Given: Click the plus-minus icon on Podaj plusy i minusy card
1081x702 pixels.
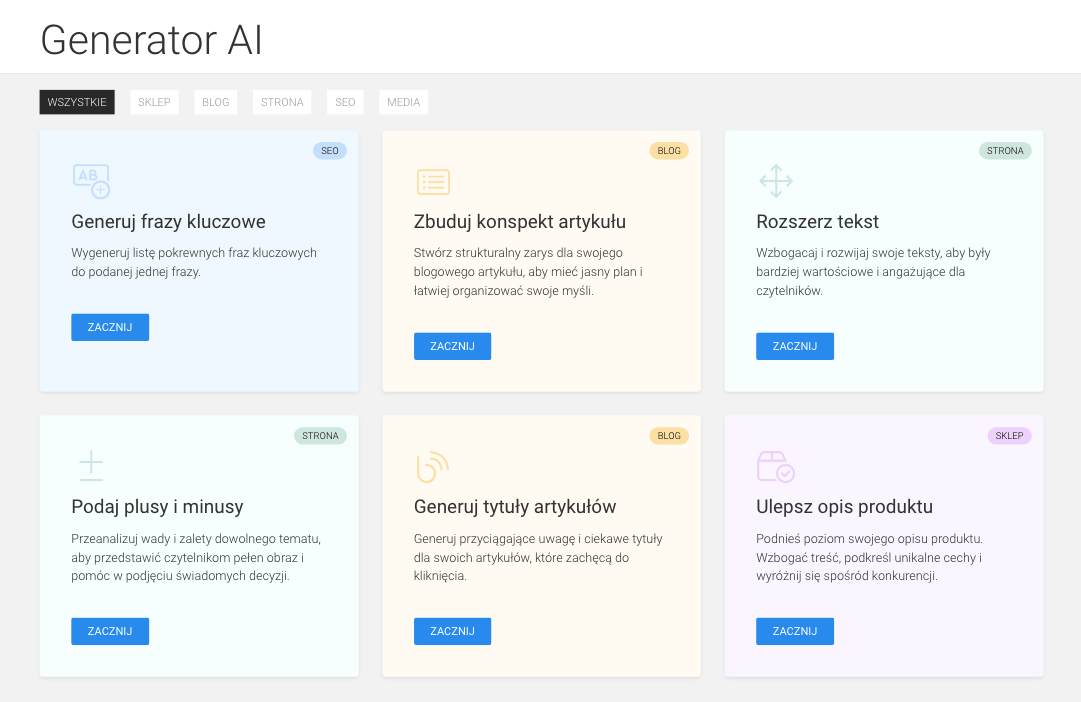Looking at the screenshot, I should (90, 466).
